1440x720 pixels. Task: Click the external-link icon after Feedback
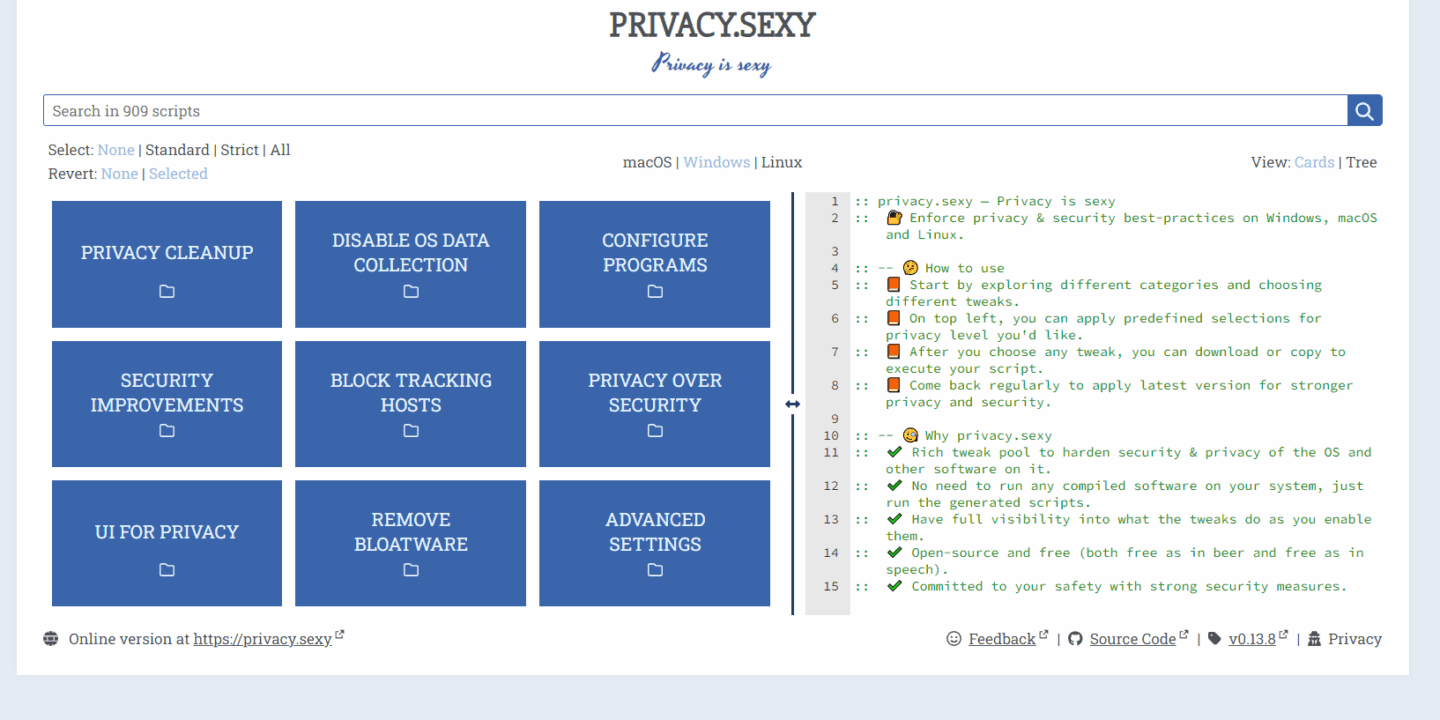(1044, 635)
